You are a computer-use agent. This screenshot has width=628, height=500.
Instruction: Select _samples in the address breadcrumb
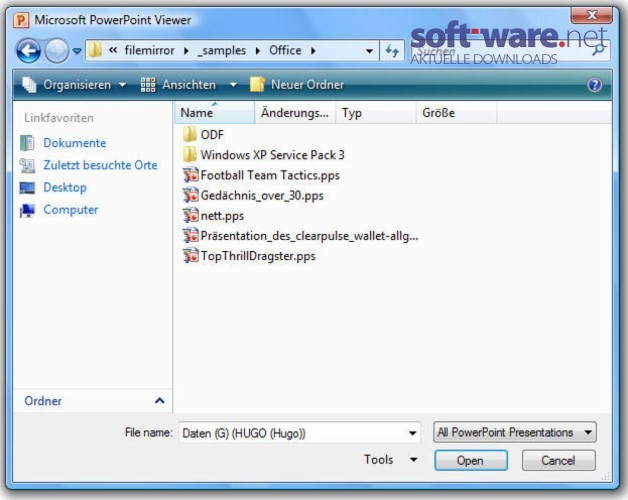pyautogui.click(x=221, y=51)
